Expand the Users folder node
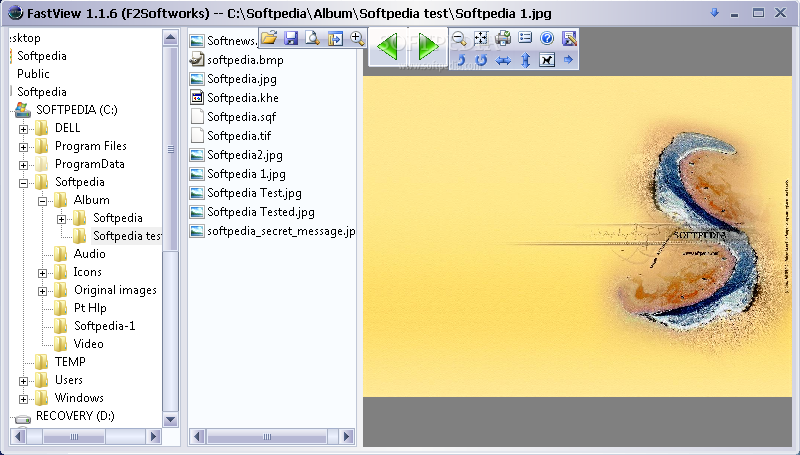800x455 pixels. (x=23, y=381)
